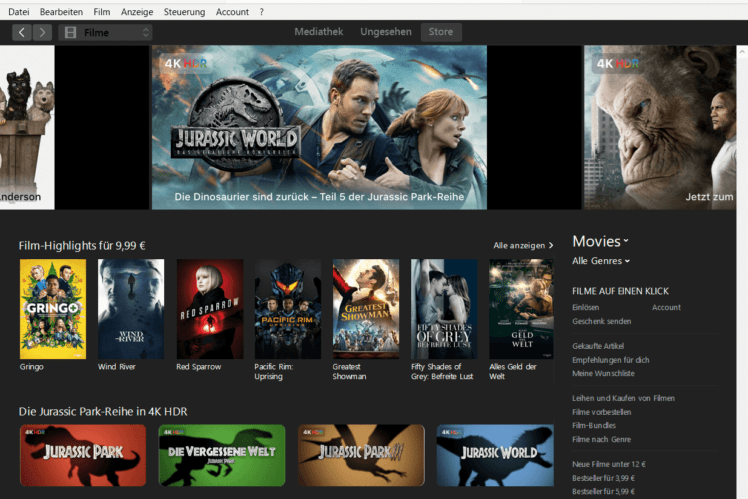748x499 pixels.
Task: Click the Gringo title text
Action: tap(31, 367)
